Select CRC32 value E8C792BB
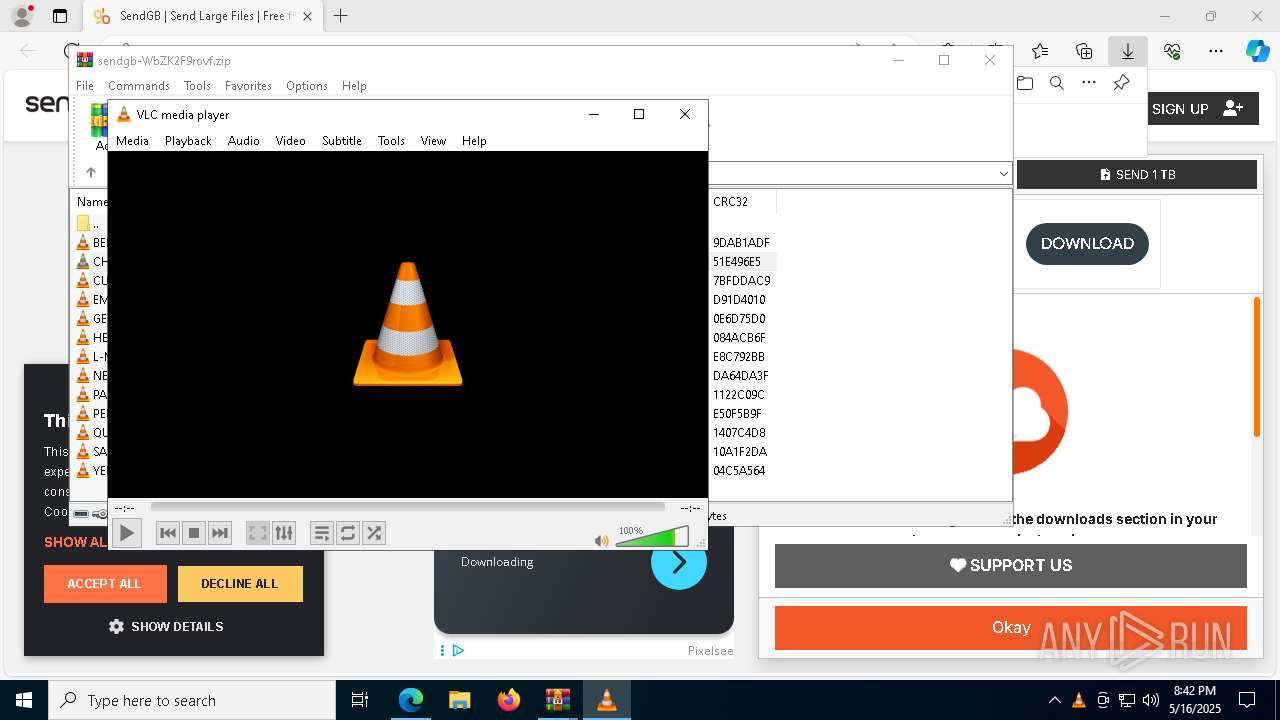 739,357
